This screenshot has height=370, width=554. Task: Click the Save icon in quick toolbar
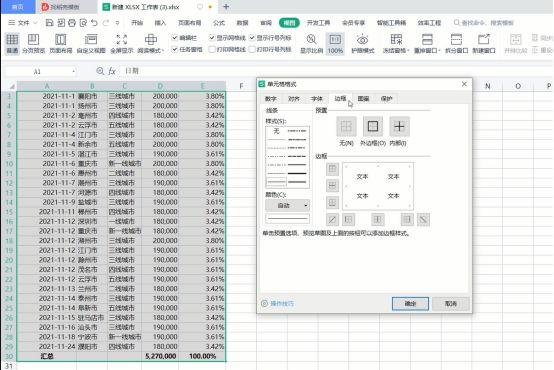tap(49, 23)
